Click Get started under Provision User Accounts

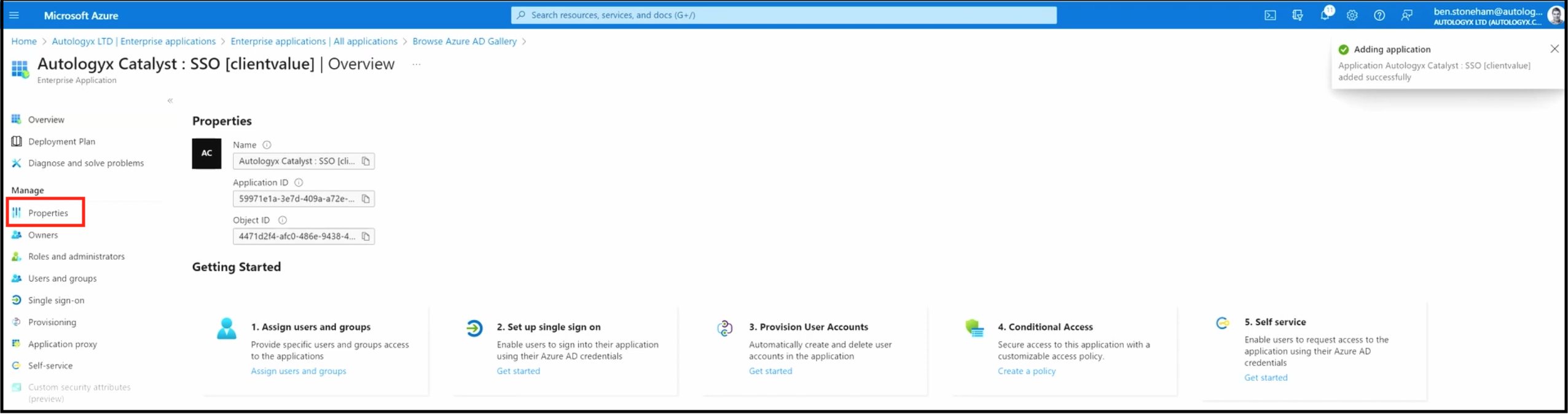pyautogui.click(x=770, y=371)
